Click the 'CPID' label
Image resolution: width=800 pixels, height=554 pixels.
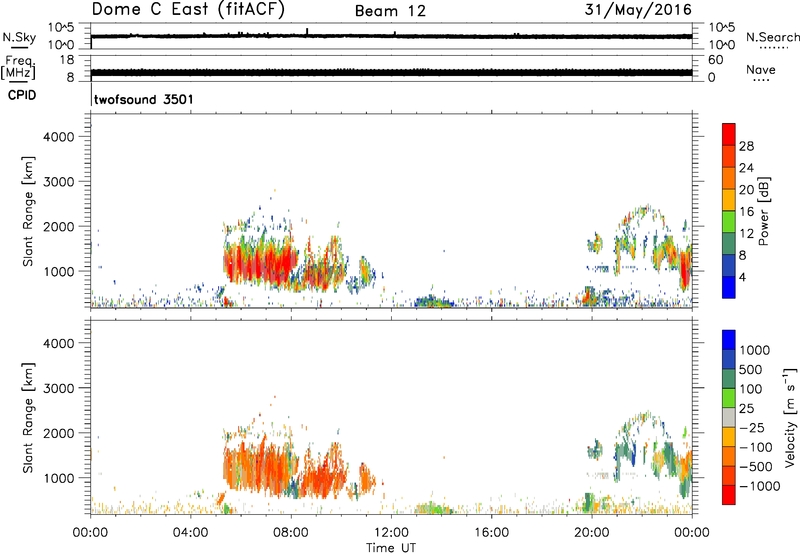(x=22, y=95)
